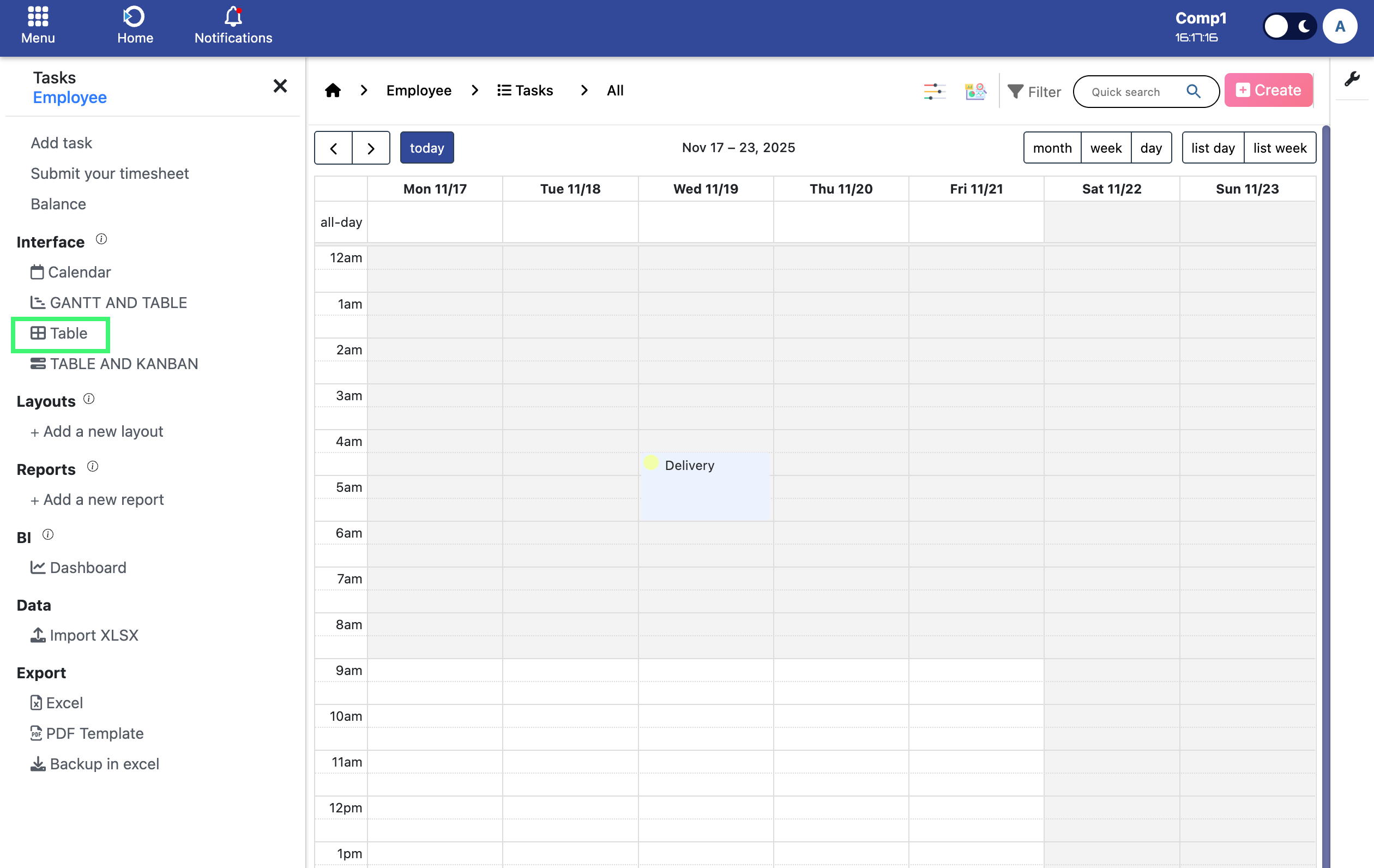Go to next week arrow
The width and height of the screenshot is (1374, 868).
[371, 148]
